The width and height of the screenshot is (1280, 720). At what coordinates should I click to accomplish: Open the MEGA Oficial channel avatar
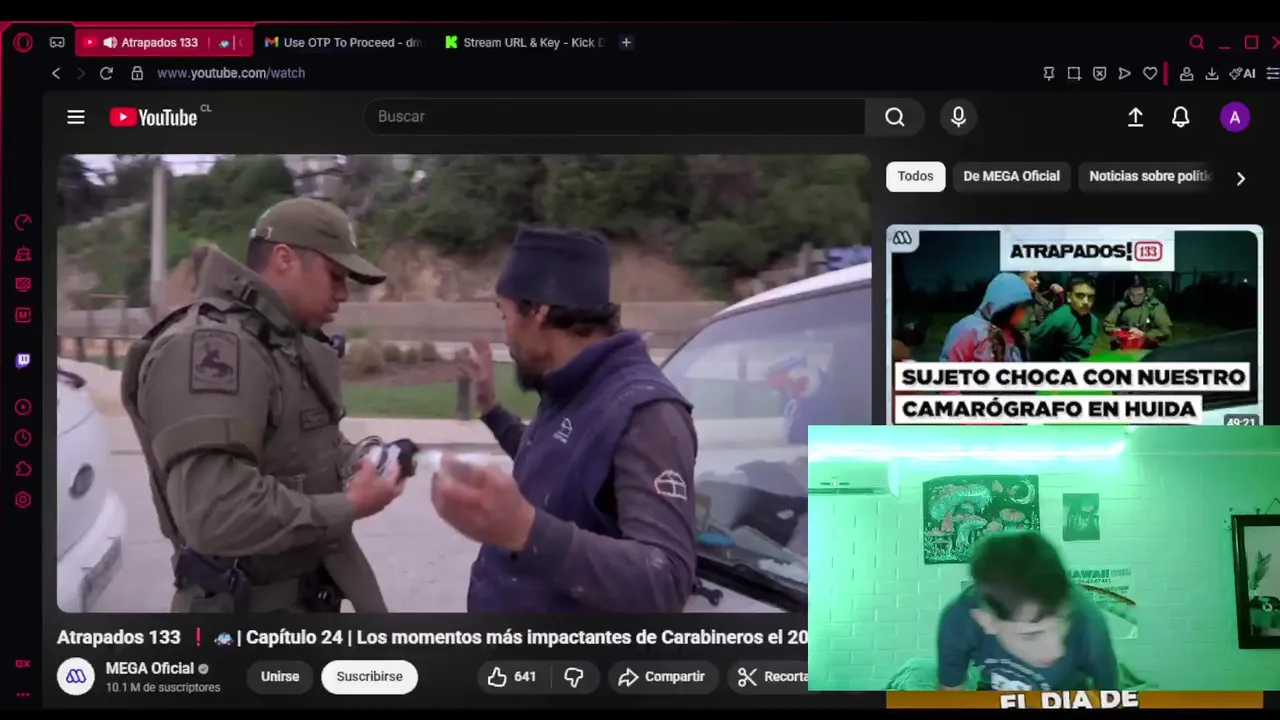[76, 677]
